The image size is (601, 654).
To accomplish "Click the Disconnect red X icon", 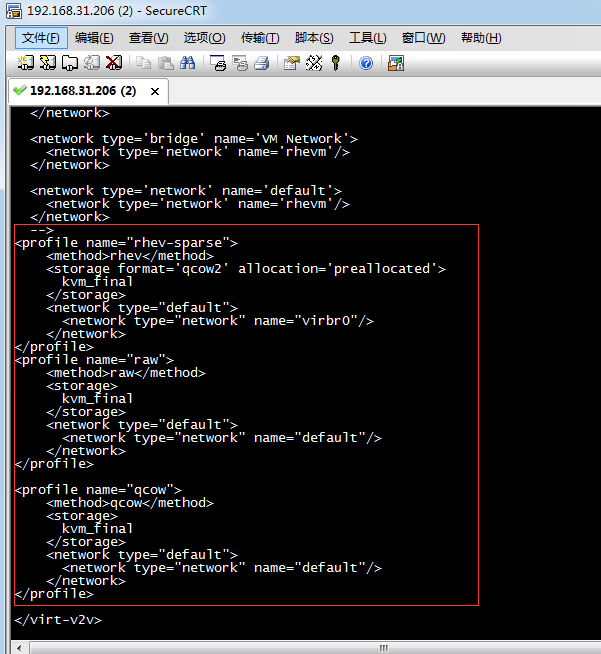I will click(x=114, y=63).
